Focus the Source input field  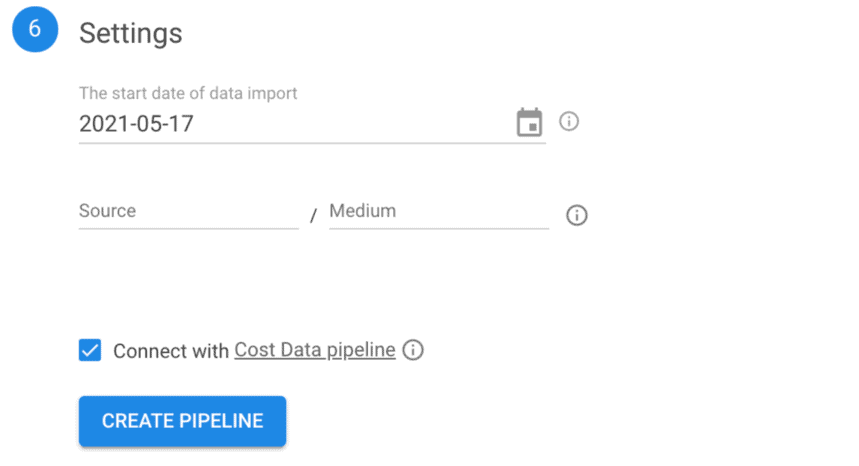click(x=188, y=212)
